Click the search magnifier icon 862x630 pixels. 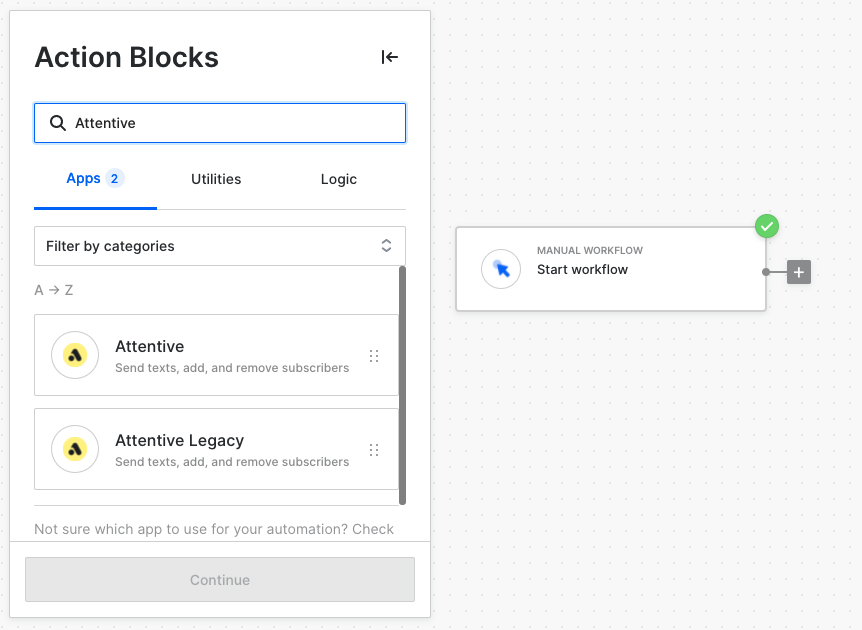(x=58, y=123)
